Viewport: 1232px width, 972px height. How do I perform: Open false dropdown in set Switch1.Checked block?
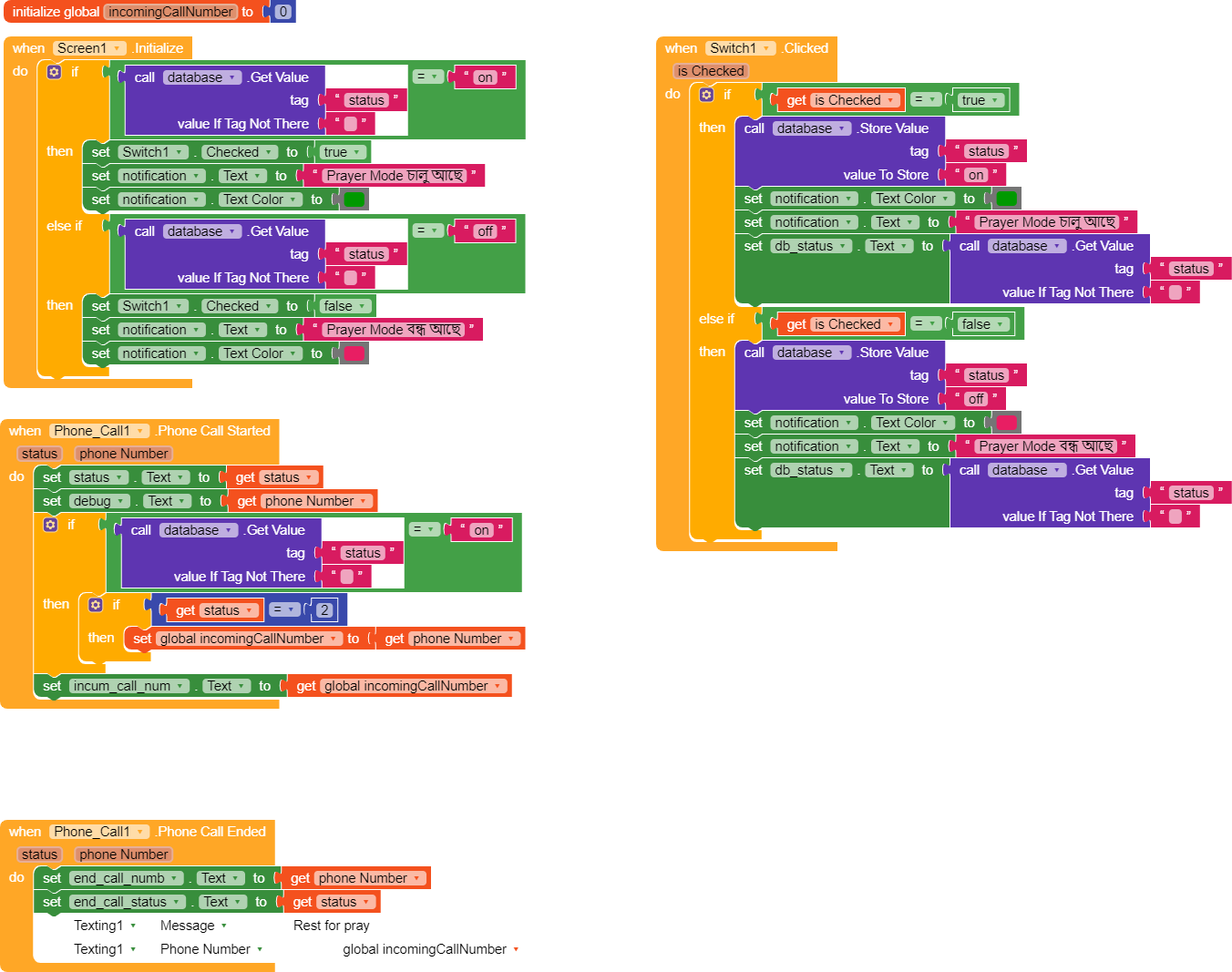tap(345, 306)
